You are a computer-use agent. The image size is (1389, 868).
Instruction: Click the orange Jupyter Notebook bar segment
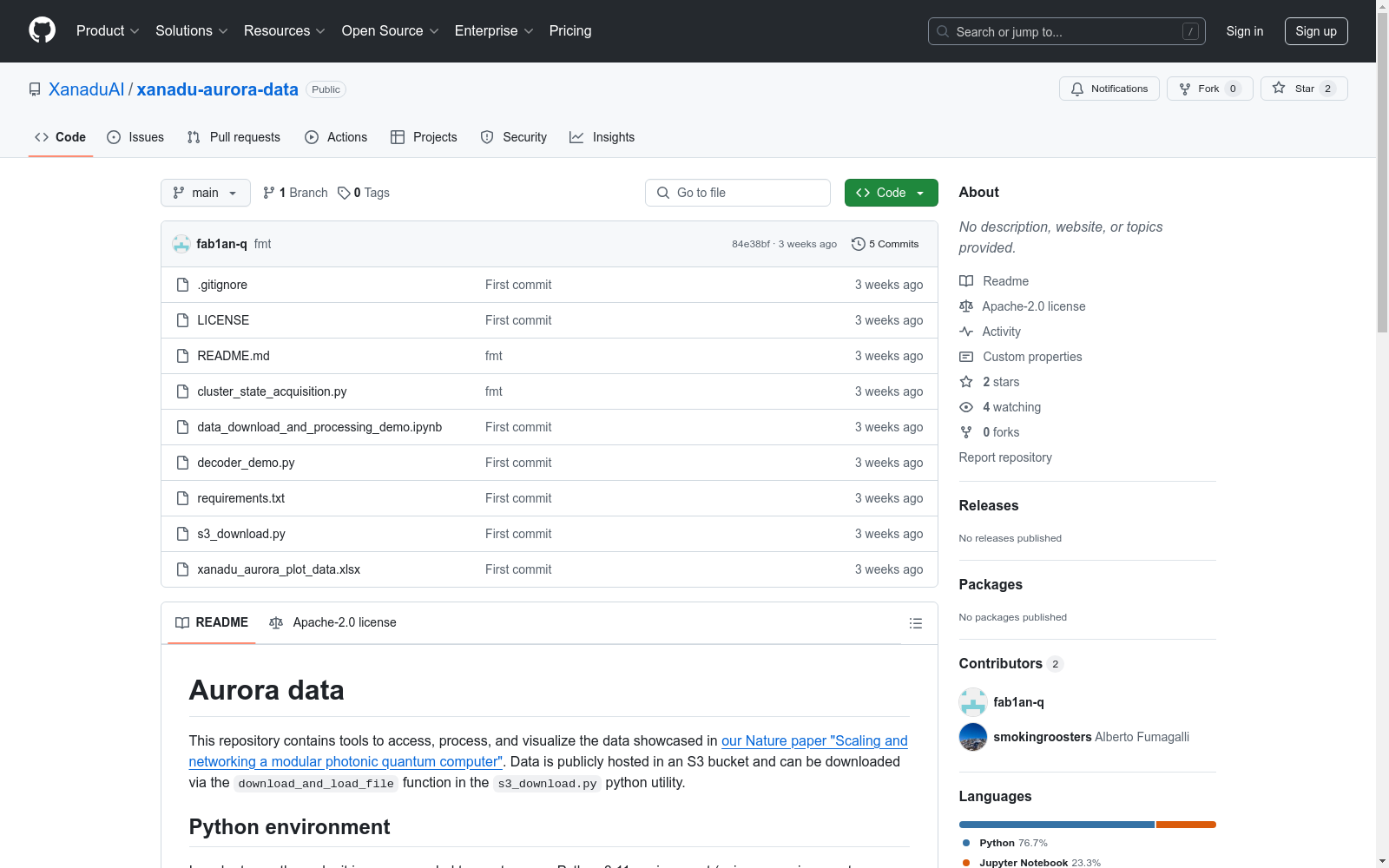pyautogui.click(x=1186, y=825)
